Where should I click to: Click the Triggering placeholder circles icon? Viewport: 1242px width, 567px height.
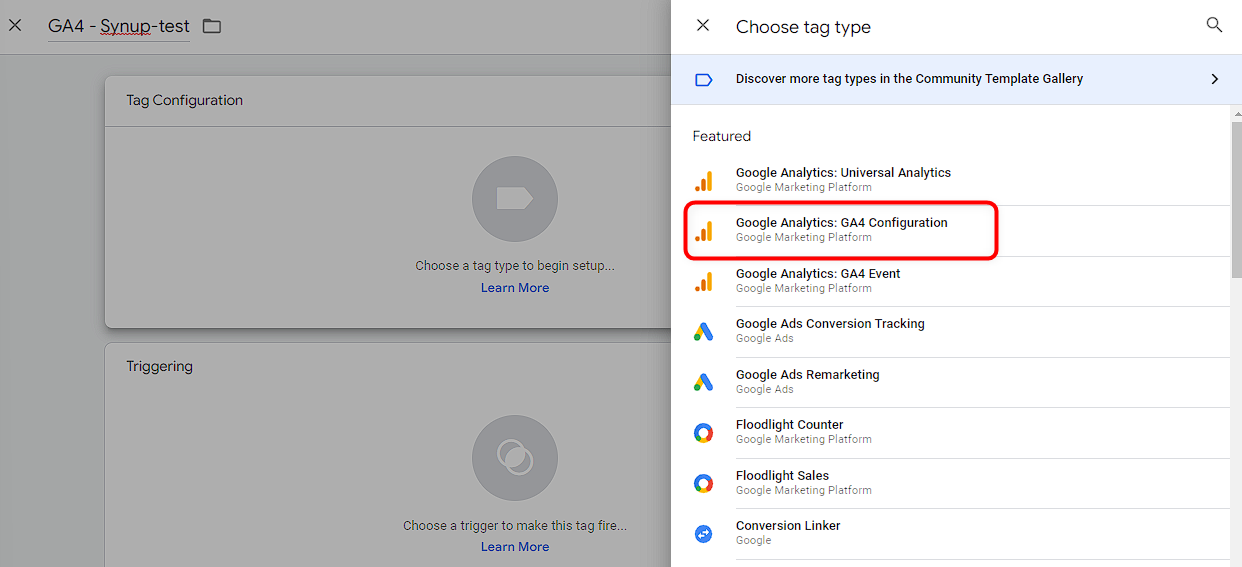[x=515, y=458]
